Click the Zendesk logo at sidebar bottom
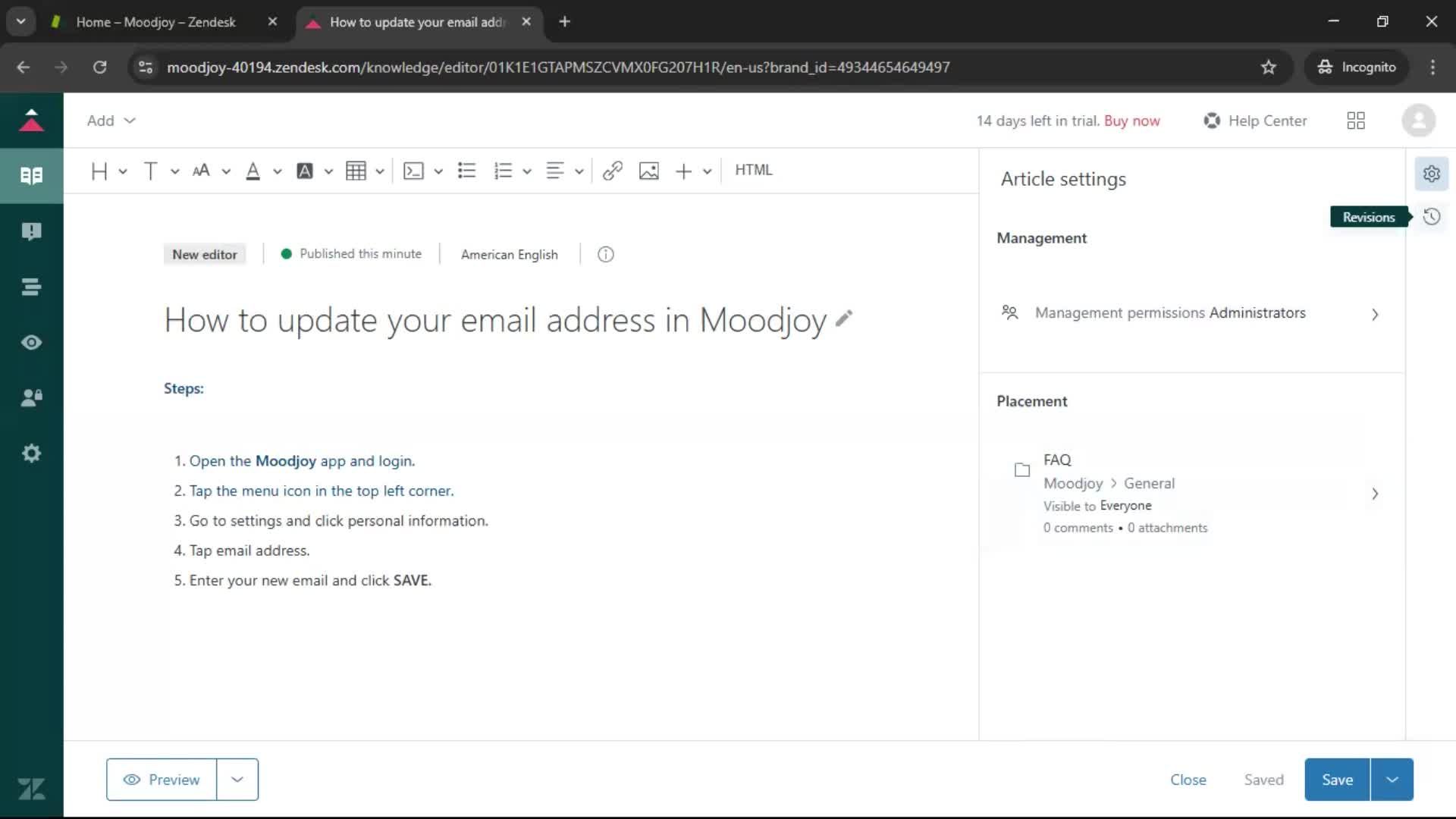1456x819 pixels. tap(31, 789)
